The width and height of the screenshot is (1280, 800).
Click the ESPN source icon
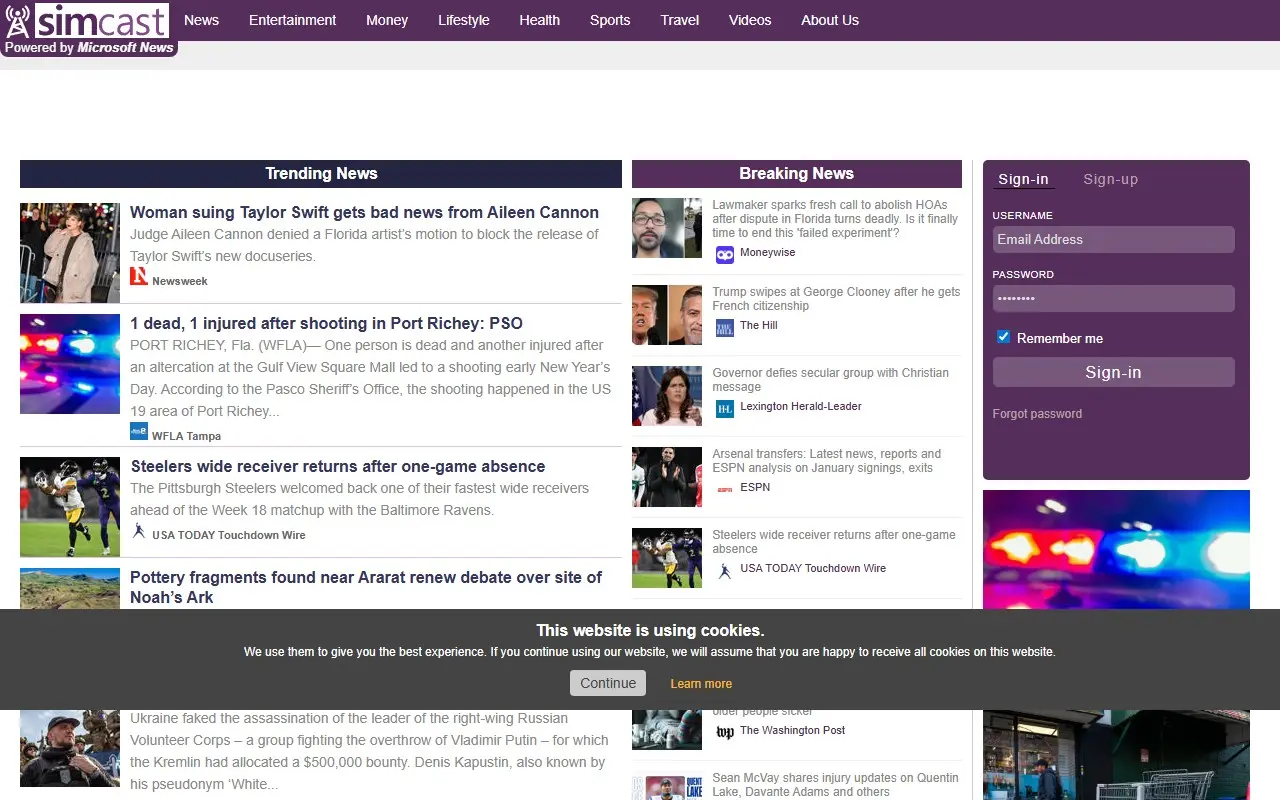coord(725,489)
